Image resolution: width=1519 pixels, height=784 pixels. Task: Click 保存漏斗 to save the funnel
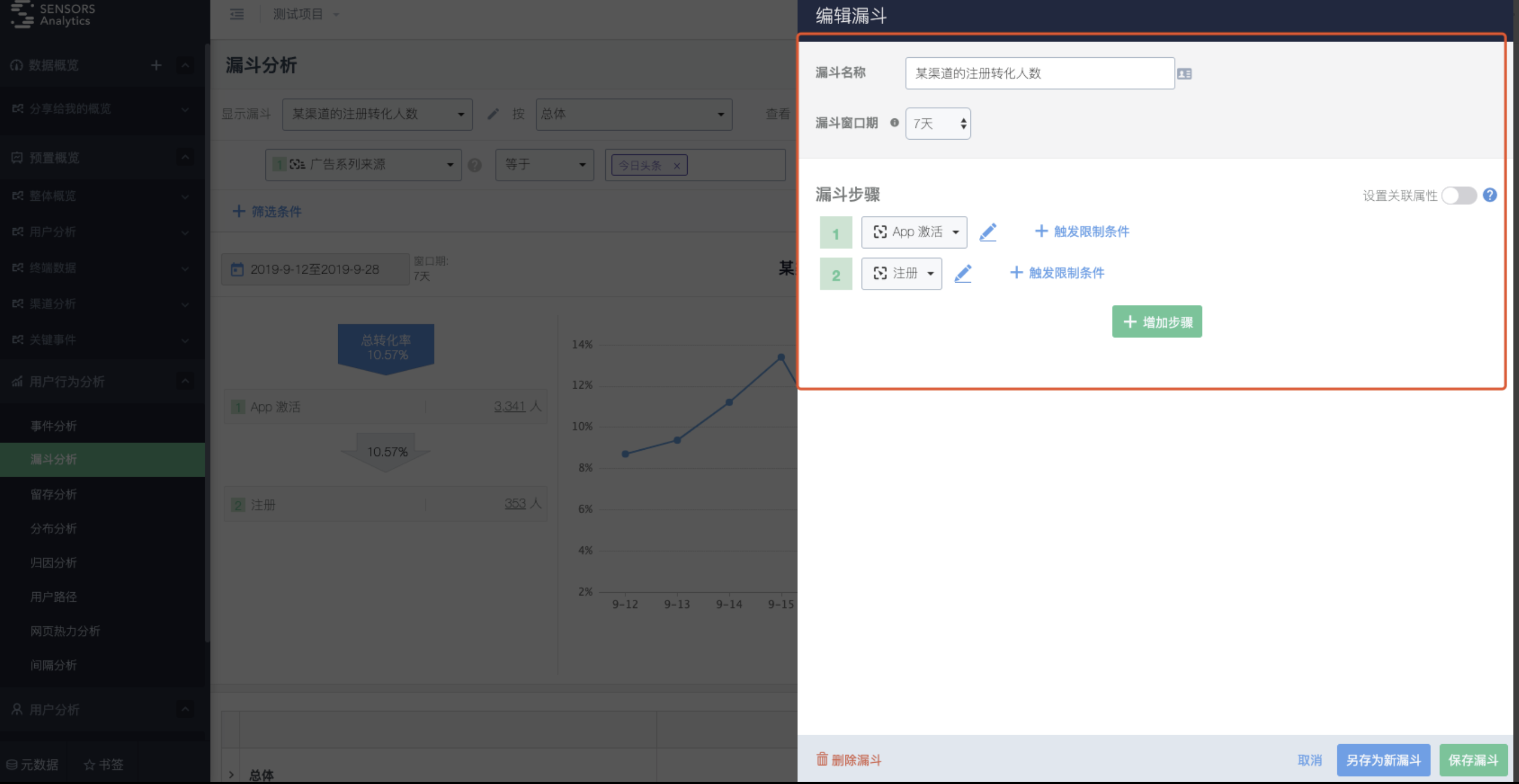[x=1473, y=760]
